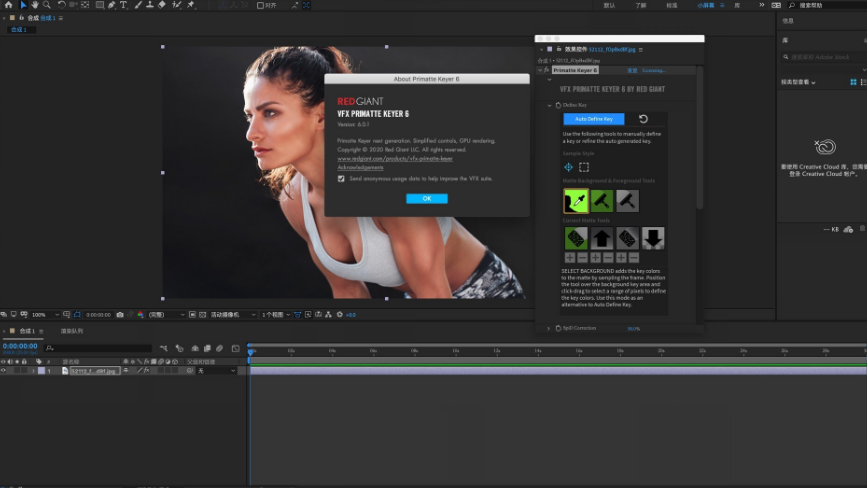The height and width of the screenshot is (488, 867).
Task: Toggle anonymous usage data checkbox
Action: click(341, 178)
